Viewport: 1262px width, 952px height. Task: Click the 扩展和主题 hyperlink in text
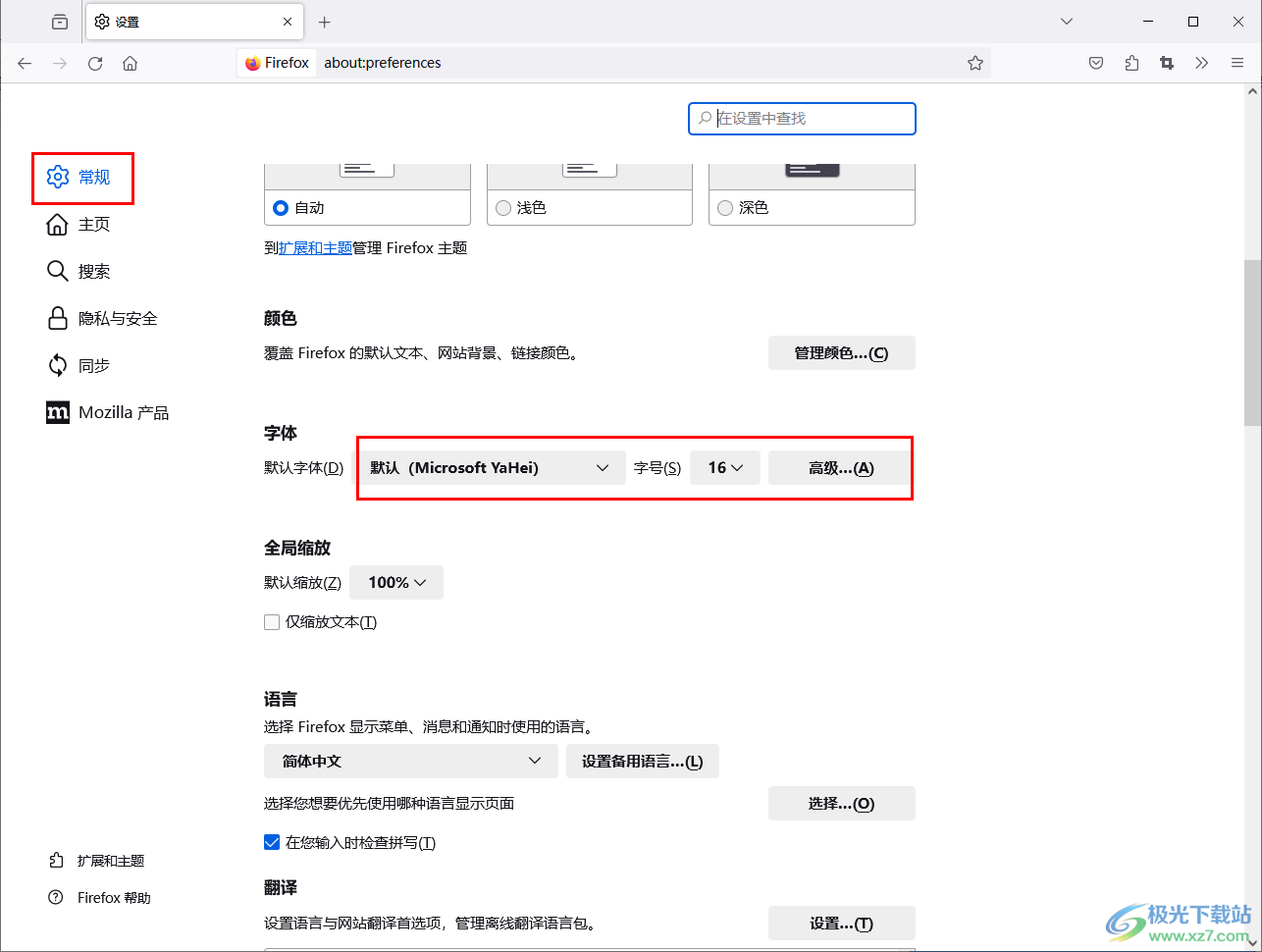pyautogui.click(x=315, y=248)
